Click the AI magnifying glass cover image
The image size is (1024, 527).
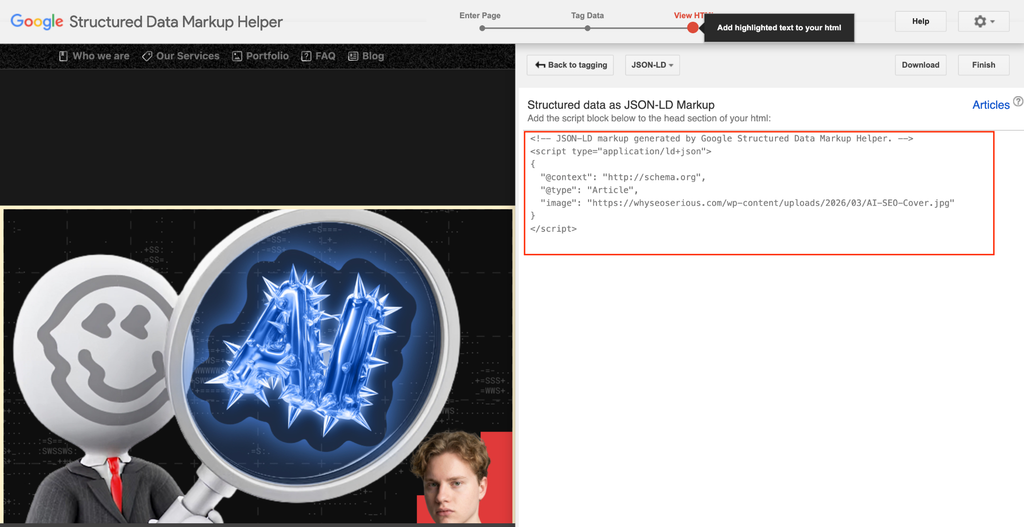258,366
